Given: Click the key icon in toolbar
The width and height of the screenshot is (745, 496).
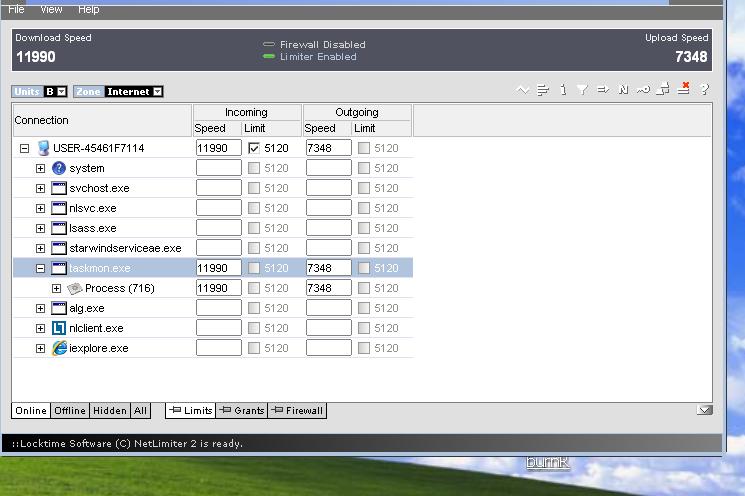Looking at the screenshot, I should click(643, 90).
